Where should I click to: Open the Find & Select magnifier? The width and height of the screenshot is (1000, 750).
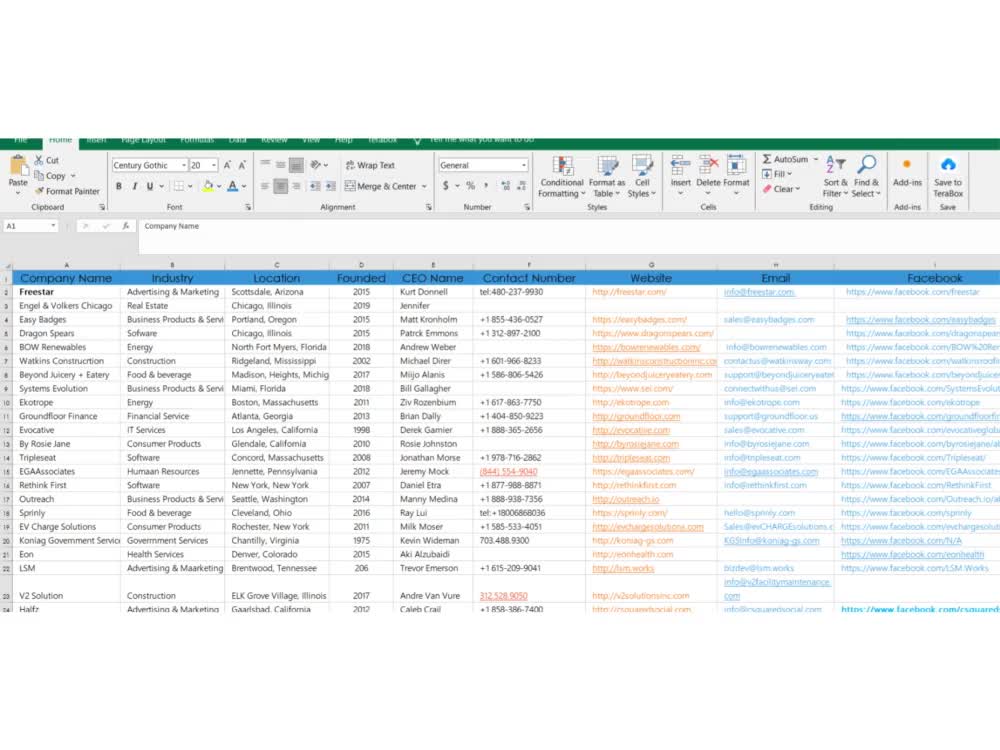coord(865,177)
